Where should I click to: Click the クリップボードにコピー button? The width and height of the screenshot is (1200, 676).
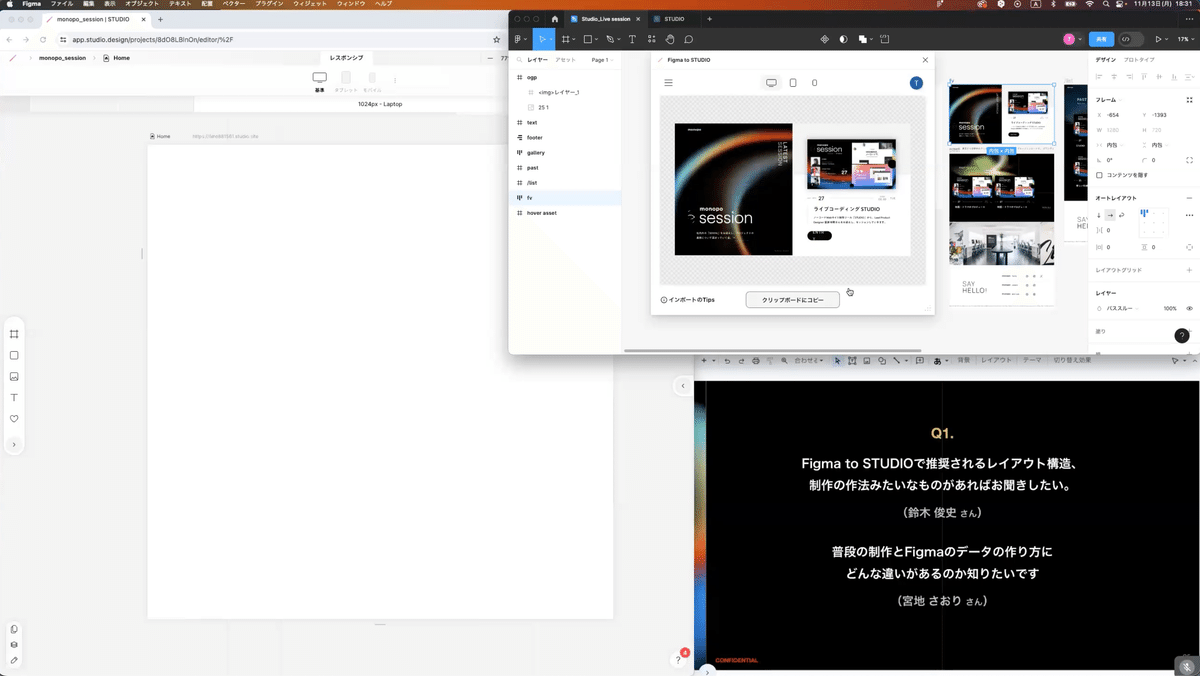pos(793,300)
